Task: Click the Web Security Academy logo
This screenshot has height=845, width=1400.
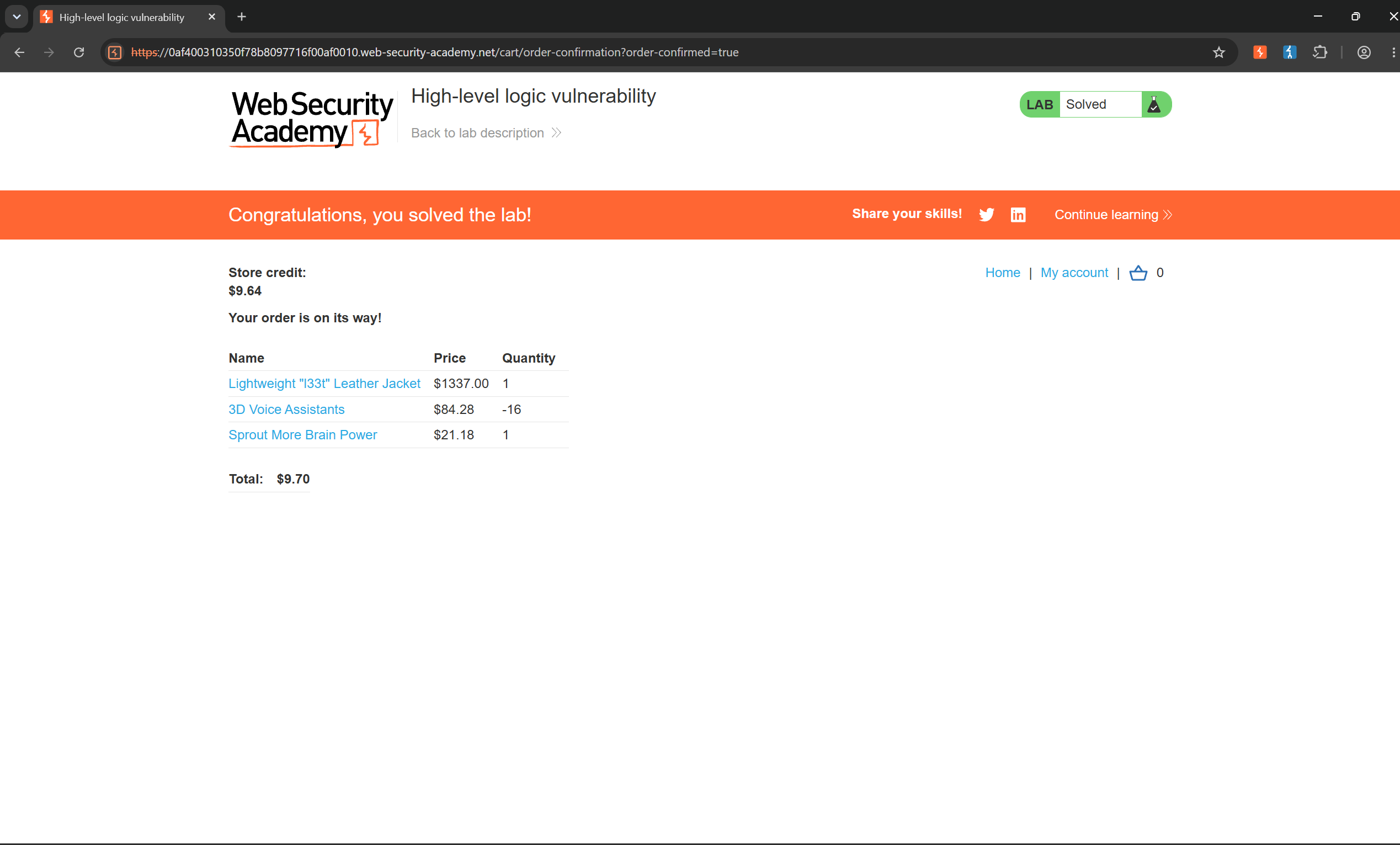Action: [311, 119]
